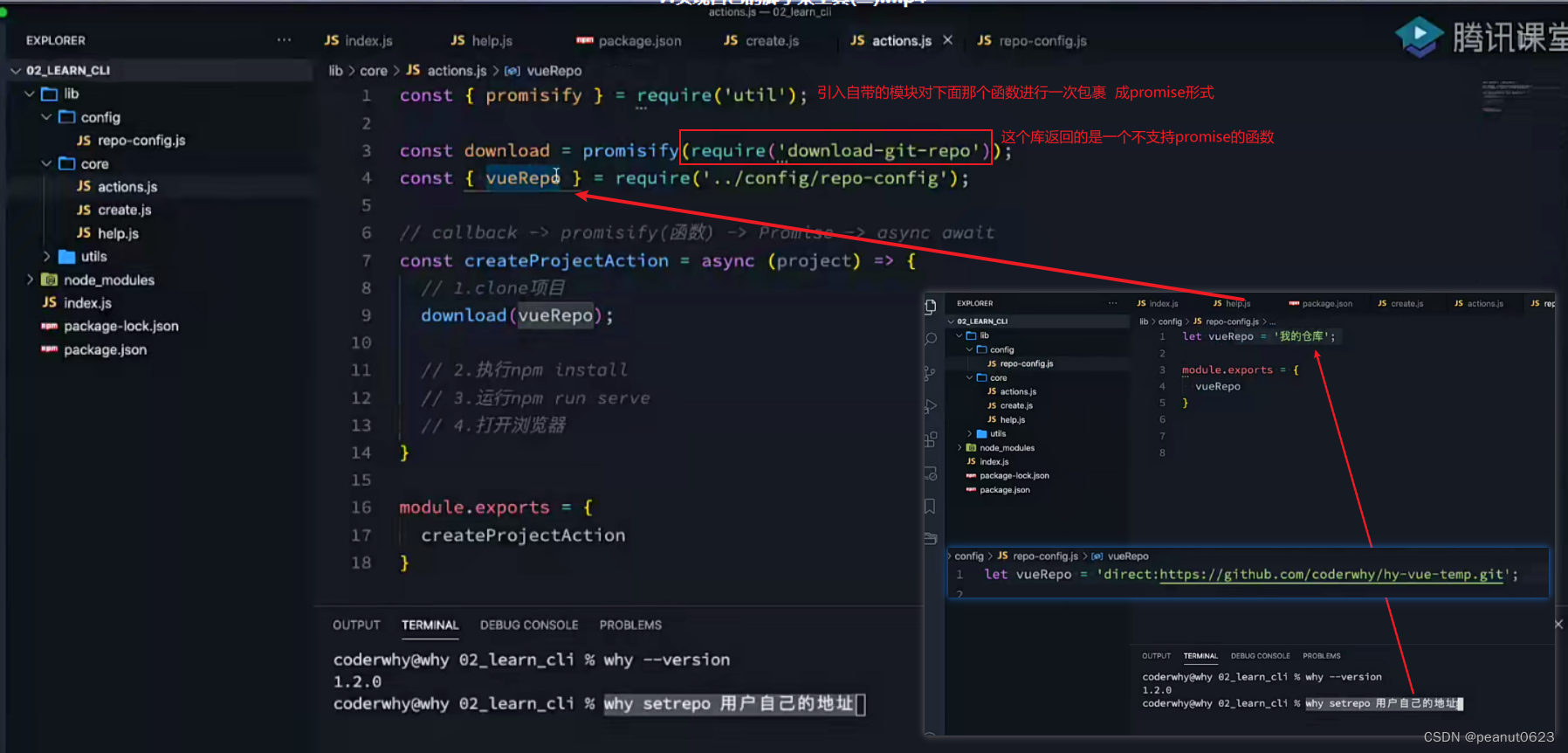Open help.js file in main Explorer tree
This screenshot has height=753, width=1568.
click(x=118, y=233)
